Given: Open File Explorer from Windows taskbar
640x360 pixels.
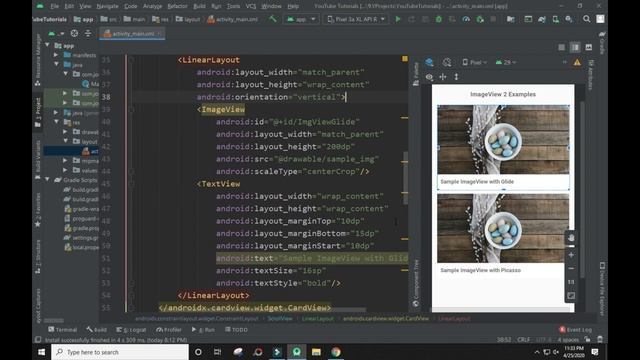Looking at the screenshot, I should [316, 352].
